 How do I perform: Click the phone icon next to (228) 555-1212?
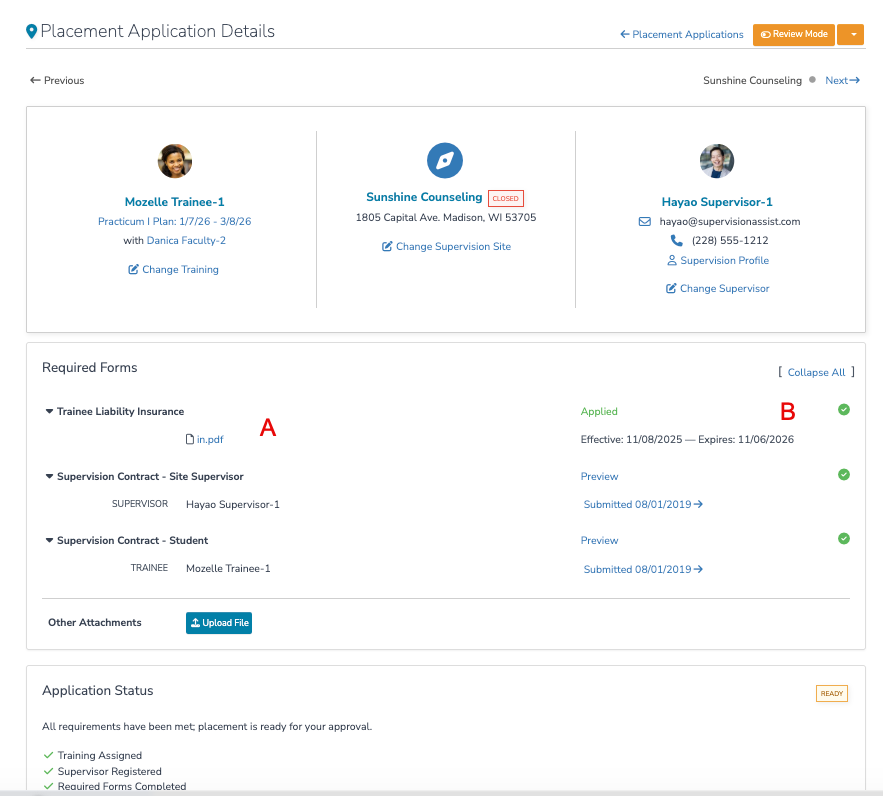click(x=676, y=240)
